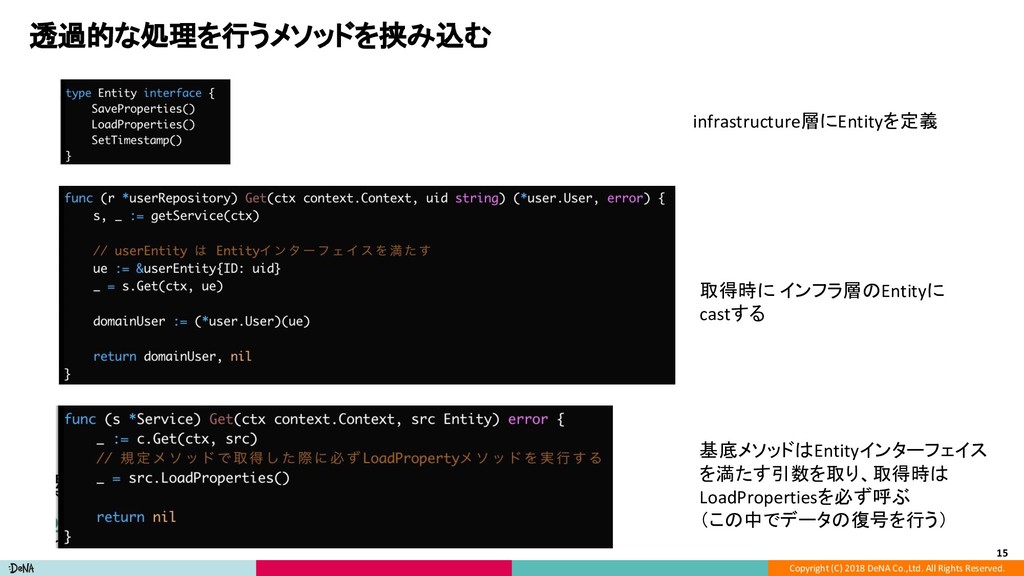Image resolution: width=1024 pixels, height=576 pixels.
Task: Click the note 'infrastructure層にEntityを定義'
Action: pyautogui.click(x=814, y=121)
